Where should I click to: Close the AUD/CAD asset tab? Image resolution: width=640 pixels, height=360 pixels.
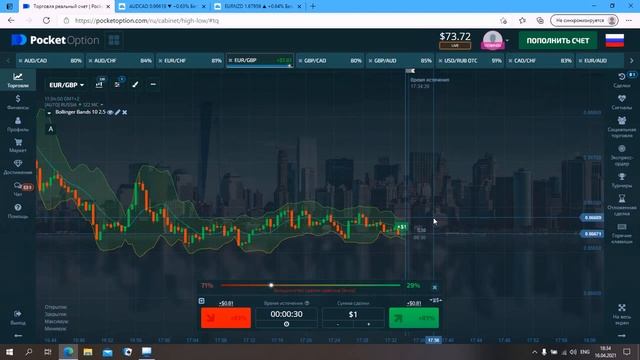20,61
